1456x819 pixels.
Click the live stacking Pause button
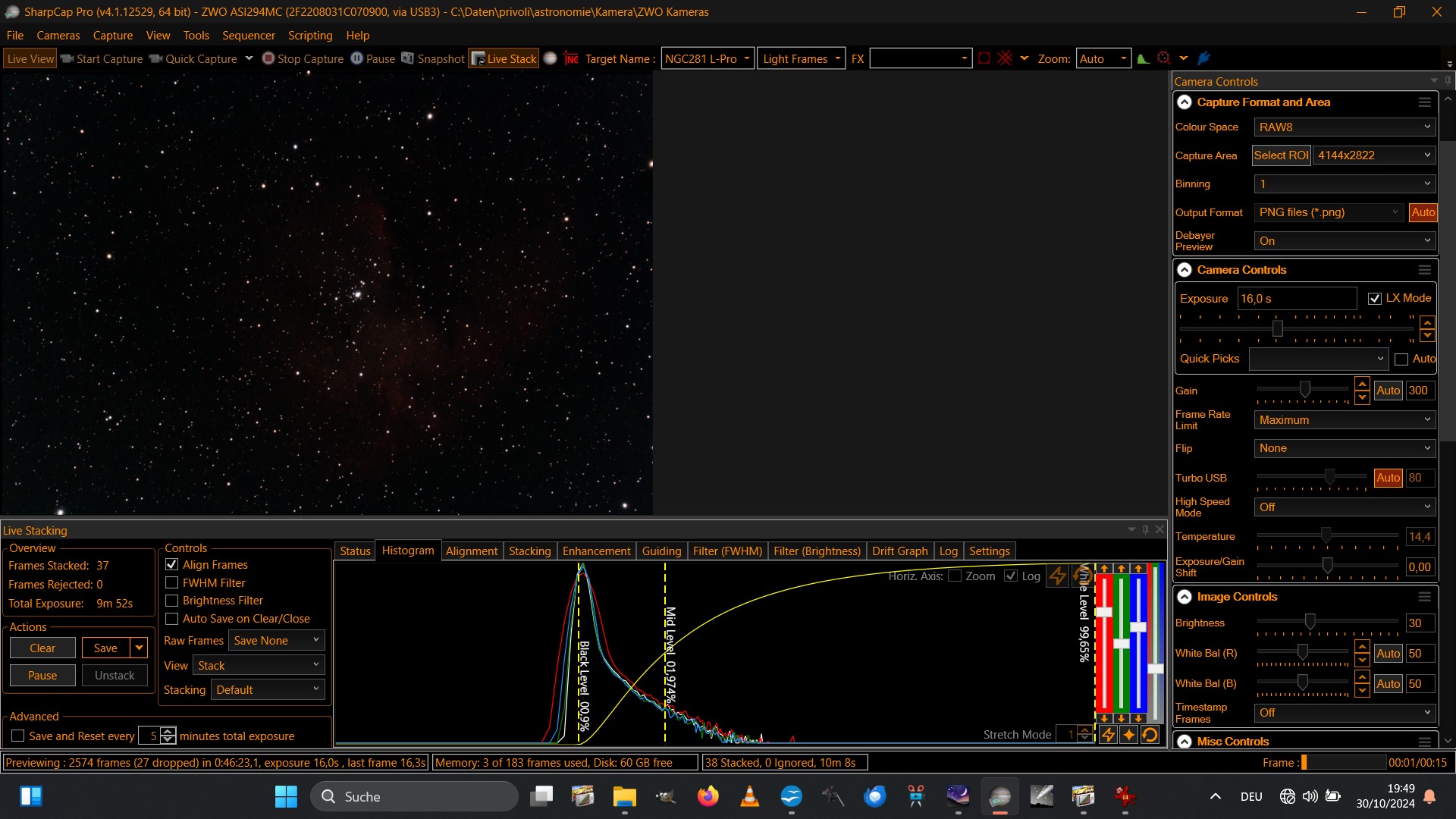pos(42,676)
